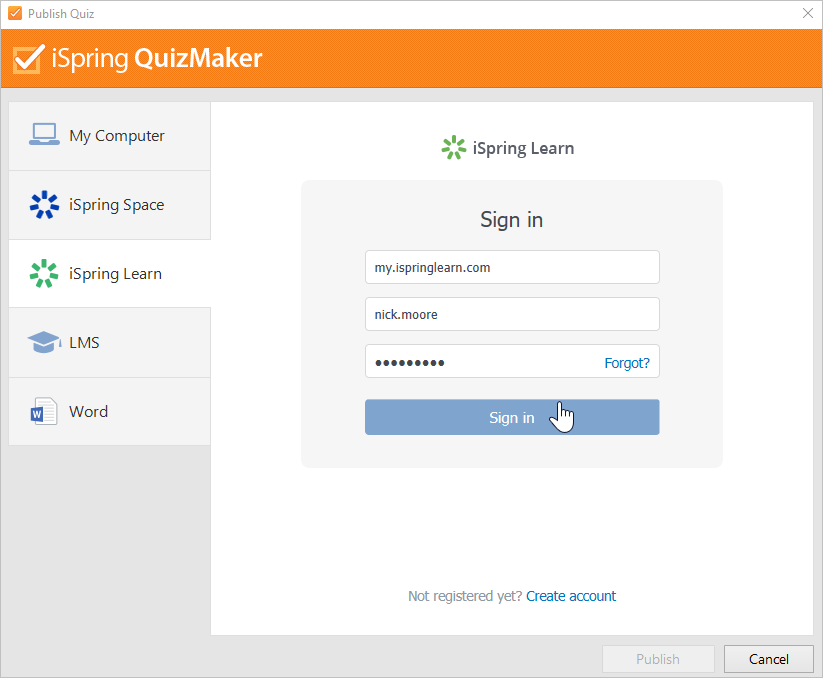Open the Forgot? password link
This screenshot has height=678, width=823.
coord(626,363)
